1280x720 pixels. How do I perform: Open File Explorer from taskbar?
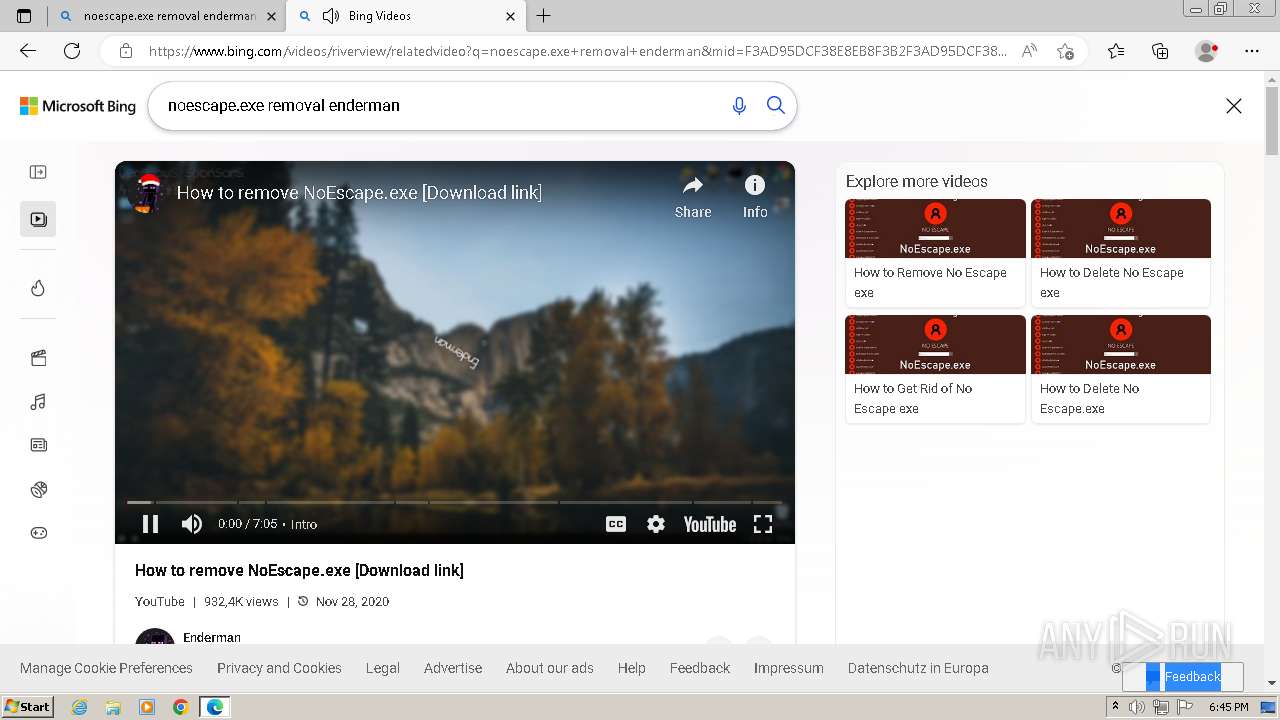click(113, 707)
